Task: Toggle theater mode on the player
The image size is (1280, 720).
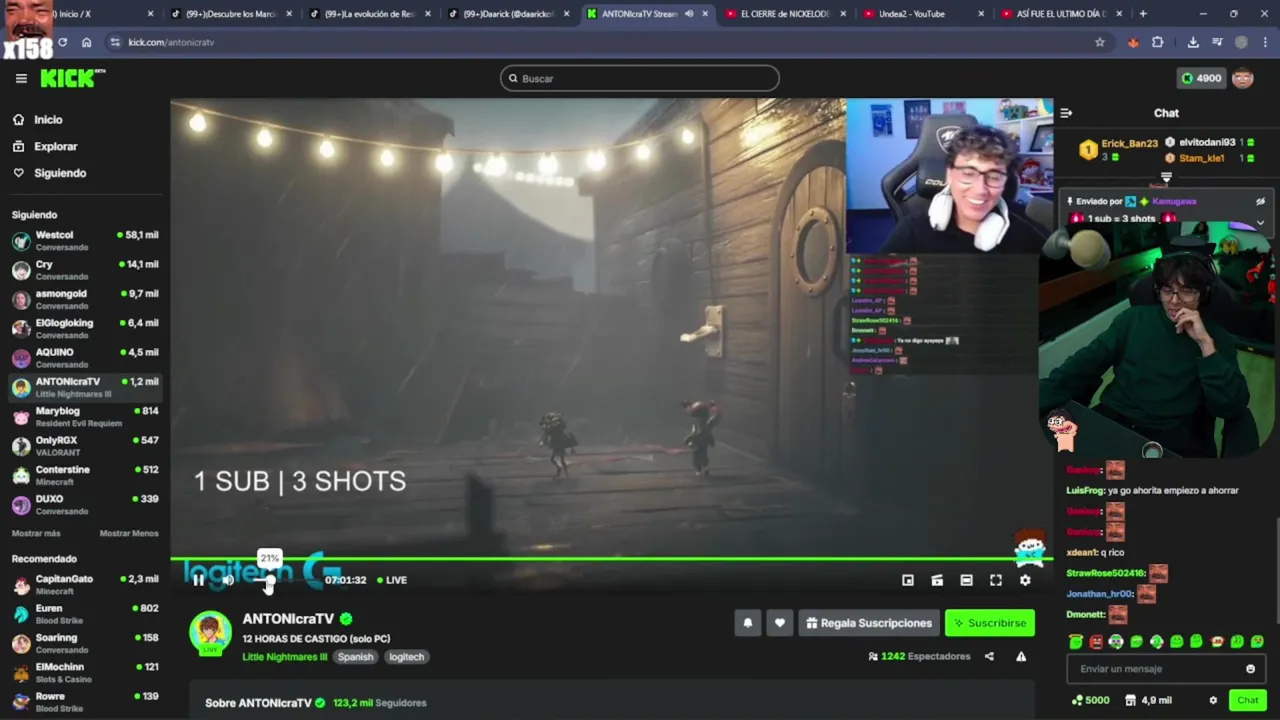Action: click(x=966, y=580)
